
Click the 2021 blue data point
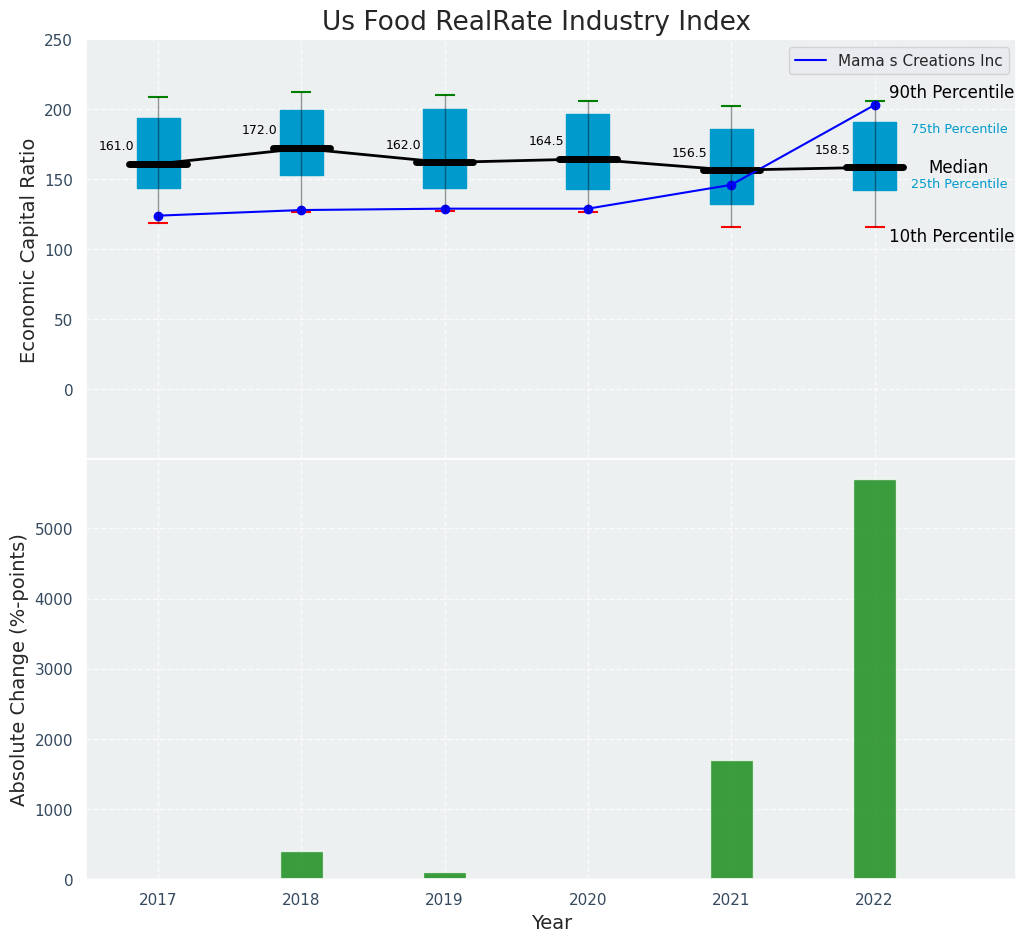tap(731, 185)
